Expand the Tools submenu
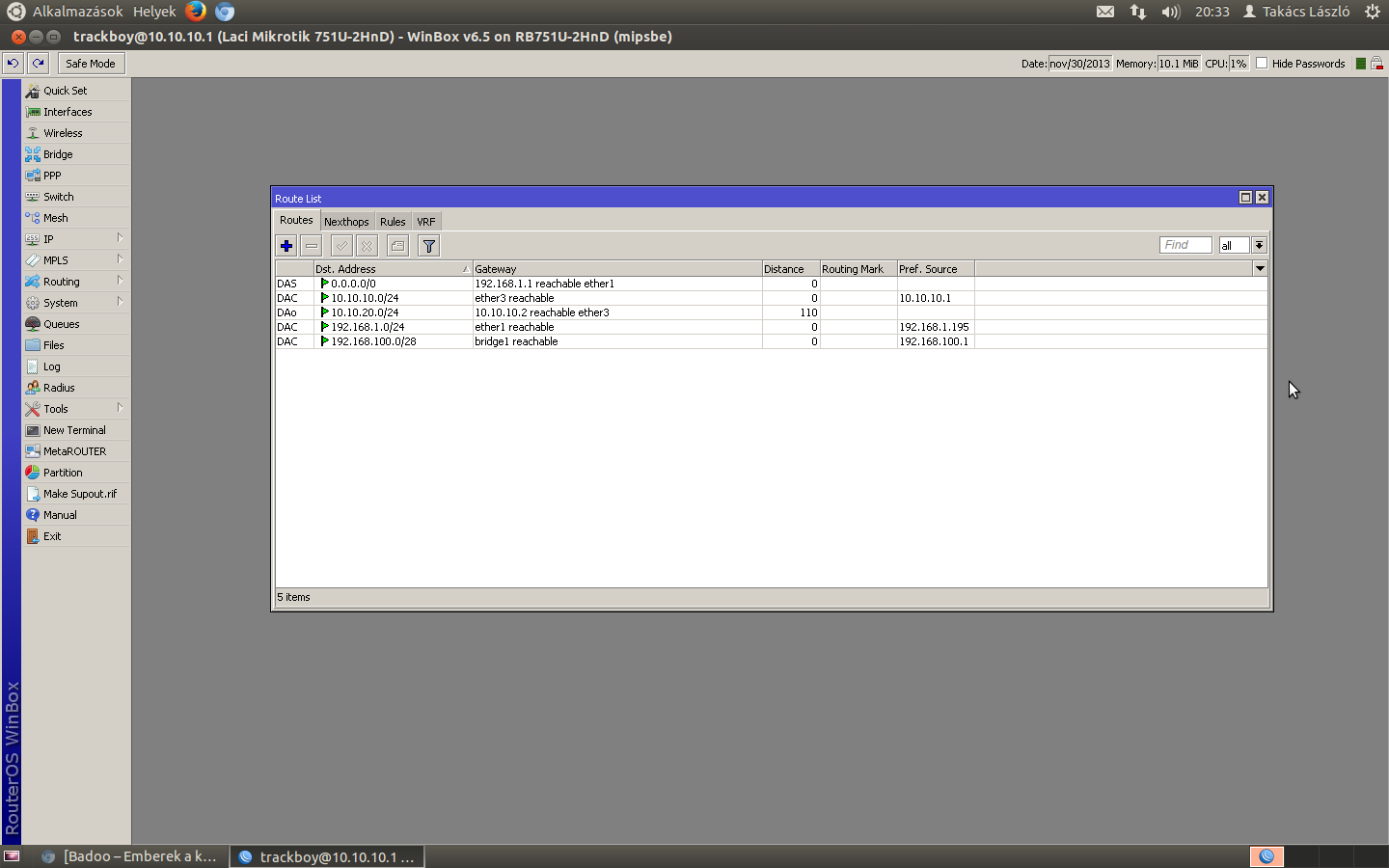This screenshot has height=868, width=1389. (76, 409)
